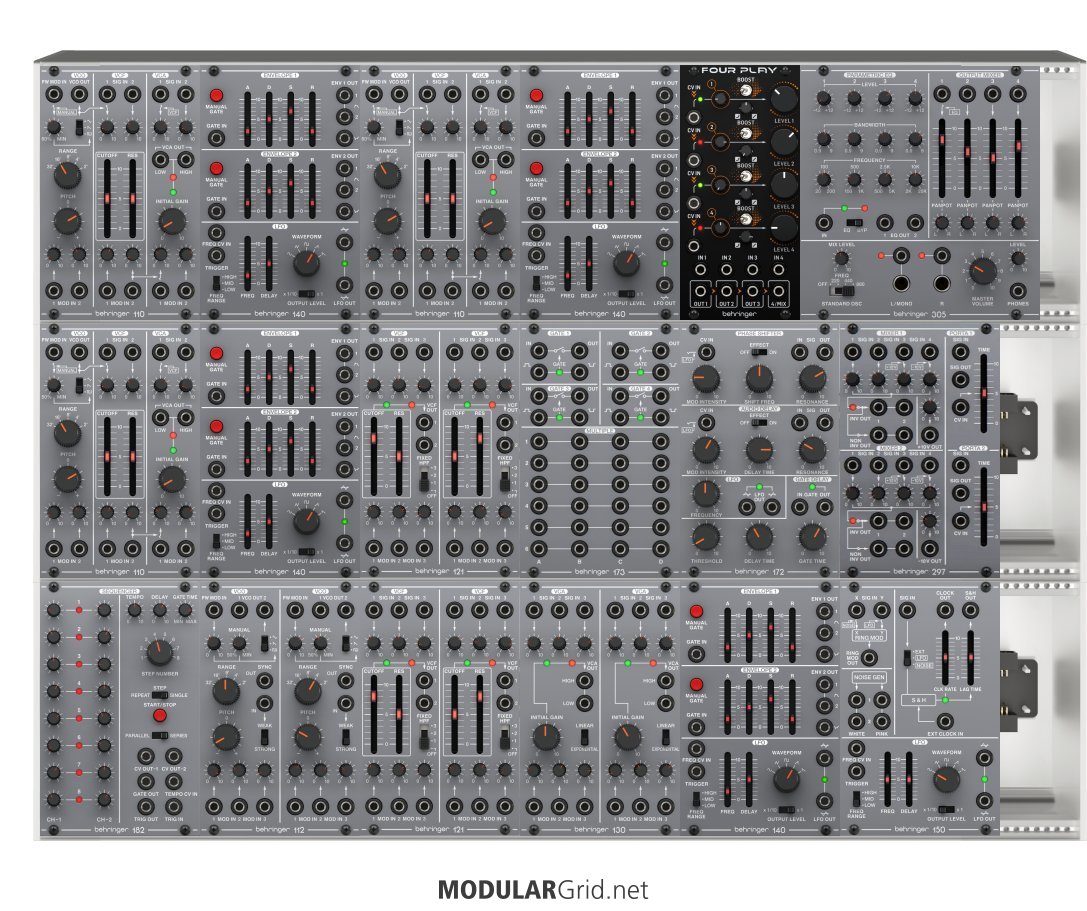Click the Four Play LEVEL 3 knob
The height and width of the screenshot is (911, 1087).
(x=783, y=185)
